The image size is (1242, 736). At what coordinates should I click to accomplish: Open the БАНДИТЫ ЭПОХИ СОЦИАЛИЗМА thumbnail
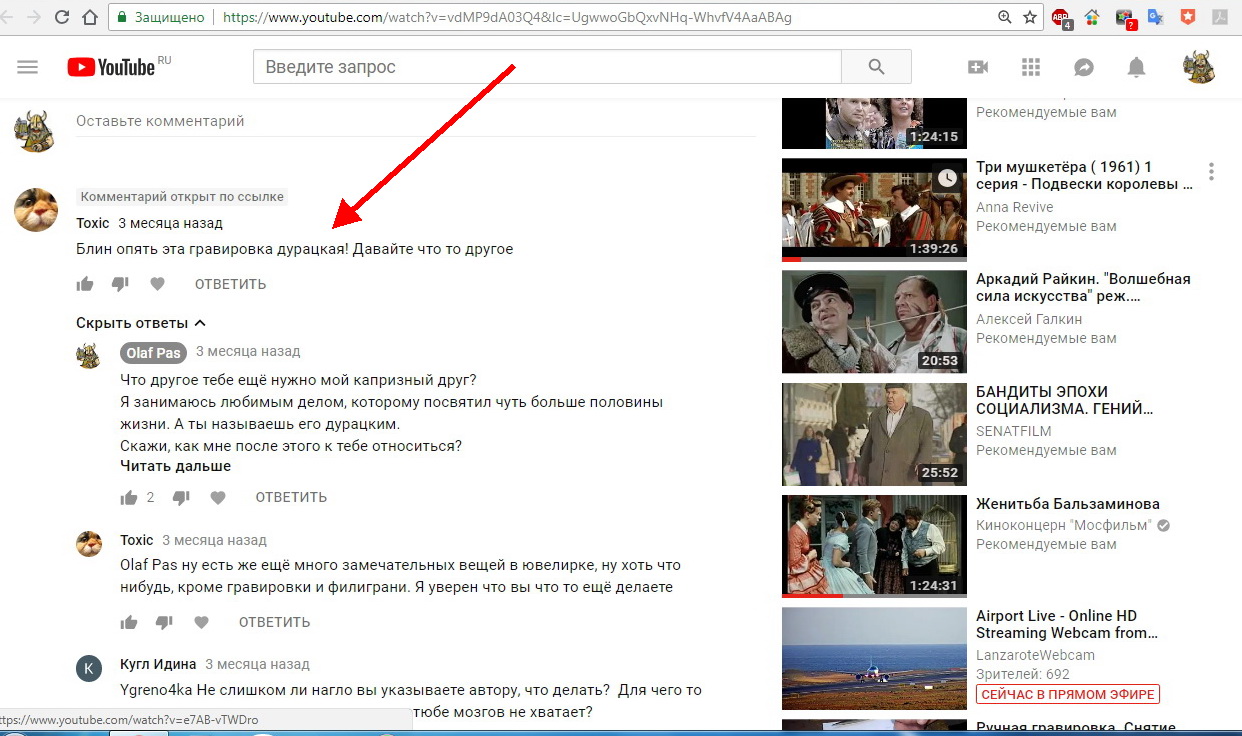[x=874, y=433]
